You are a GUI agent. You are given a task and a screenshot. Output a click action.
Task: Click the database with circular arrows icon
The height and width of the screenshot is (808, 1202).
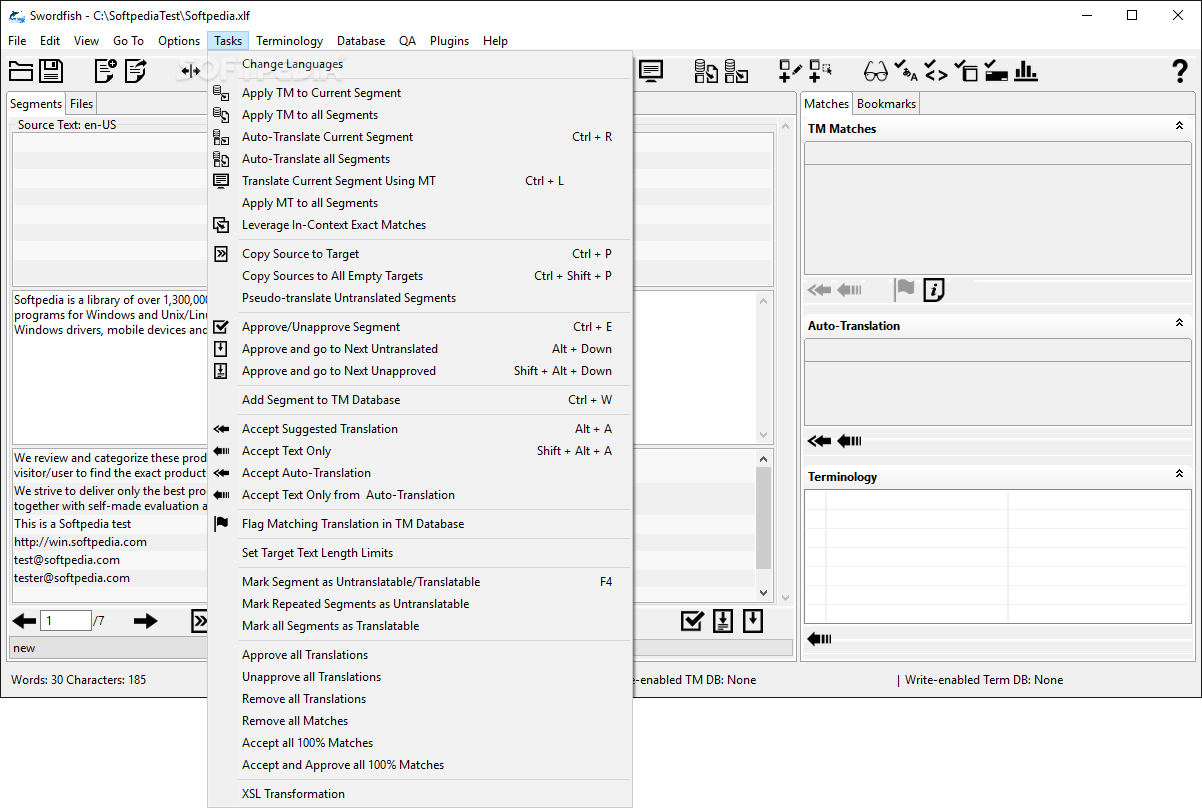(706, 71)
